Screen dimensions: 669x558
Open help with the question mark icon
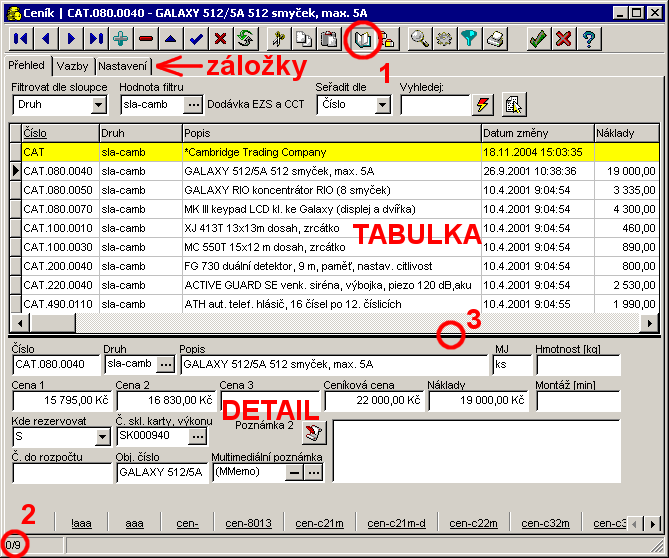click(590, 39)
